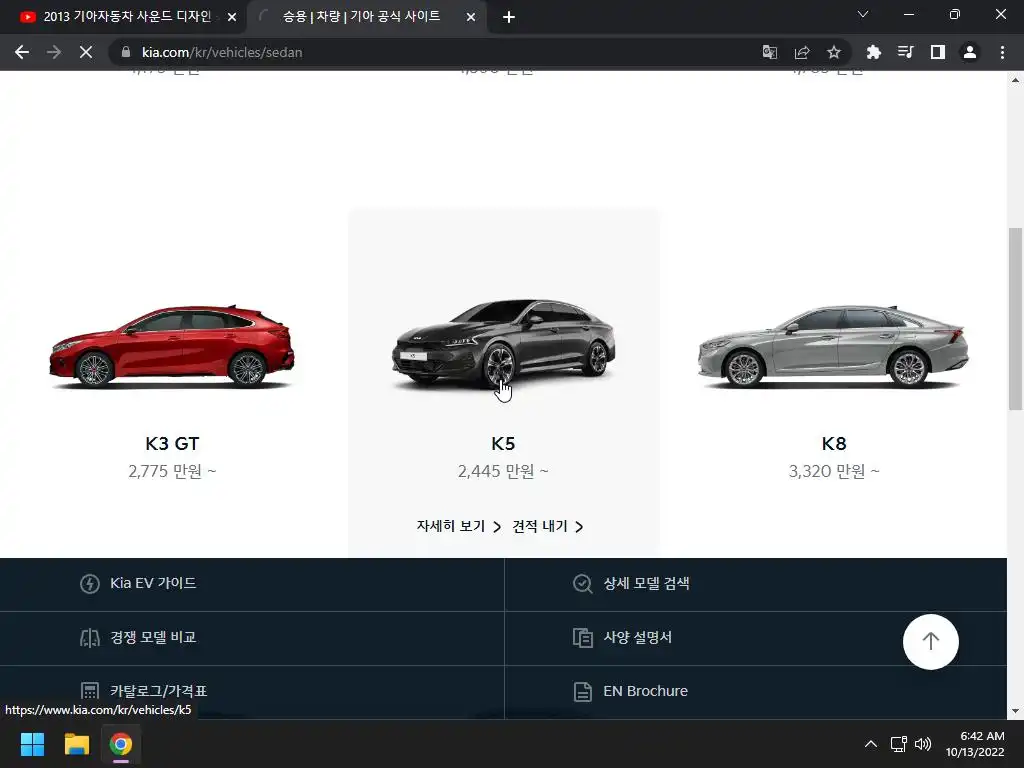
Task: Open the Extensions puzzle icon
Action: pos(873,52)
